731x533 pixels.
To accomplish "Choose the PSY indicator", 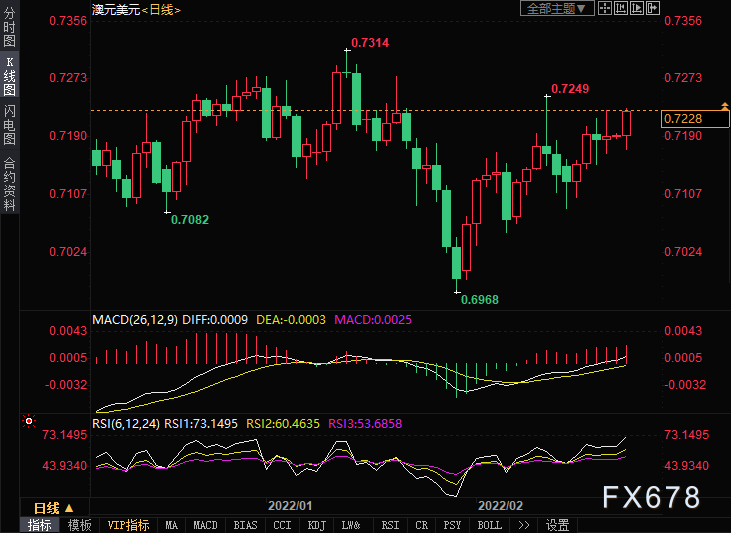I will coord(452,525).
